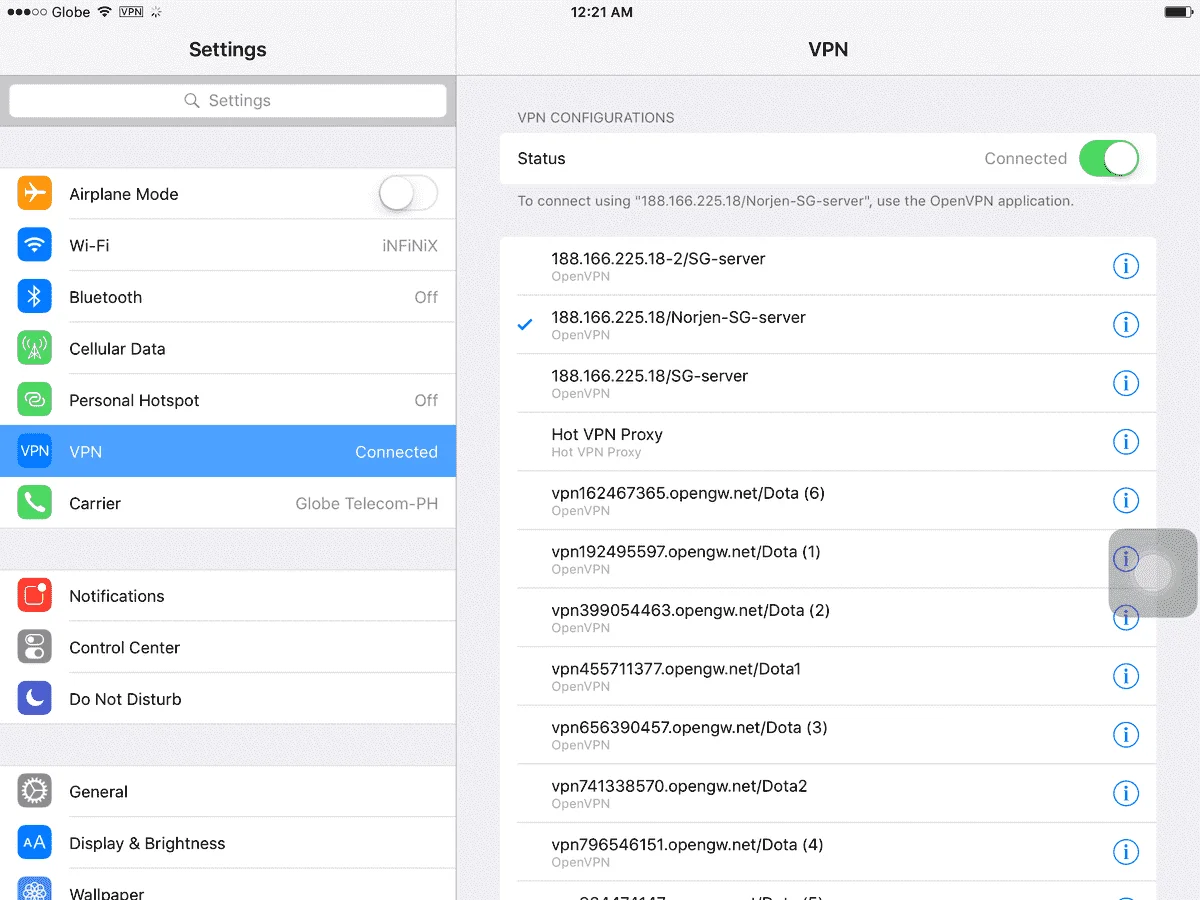This screenshot has height=900, width=1200.
Task: Open info for 188.166.225.18-2/SG-server
Action: [x=1126, y=266]
